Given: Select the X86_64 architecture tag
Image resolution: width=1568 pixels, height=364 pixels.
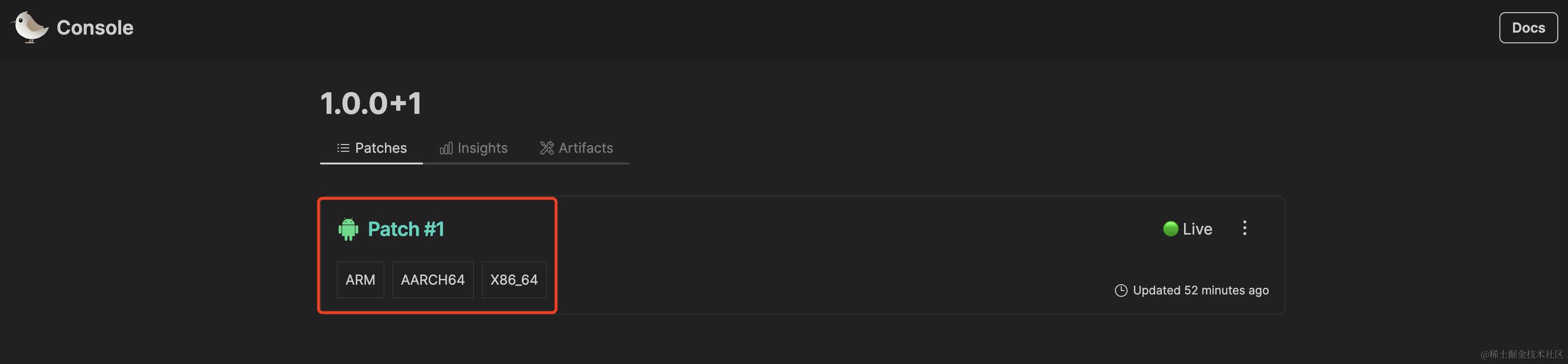Looking at the screenshot, I should 514,280.
